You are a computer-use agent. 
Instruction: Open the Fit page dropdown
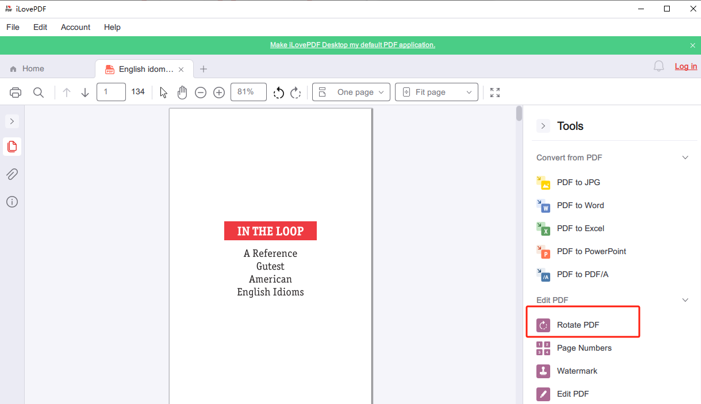[x=437, y=92]
